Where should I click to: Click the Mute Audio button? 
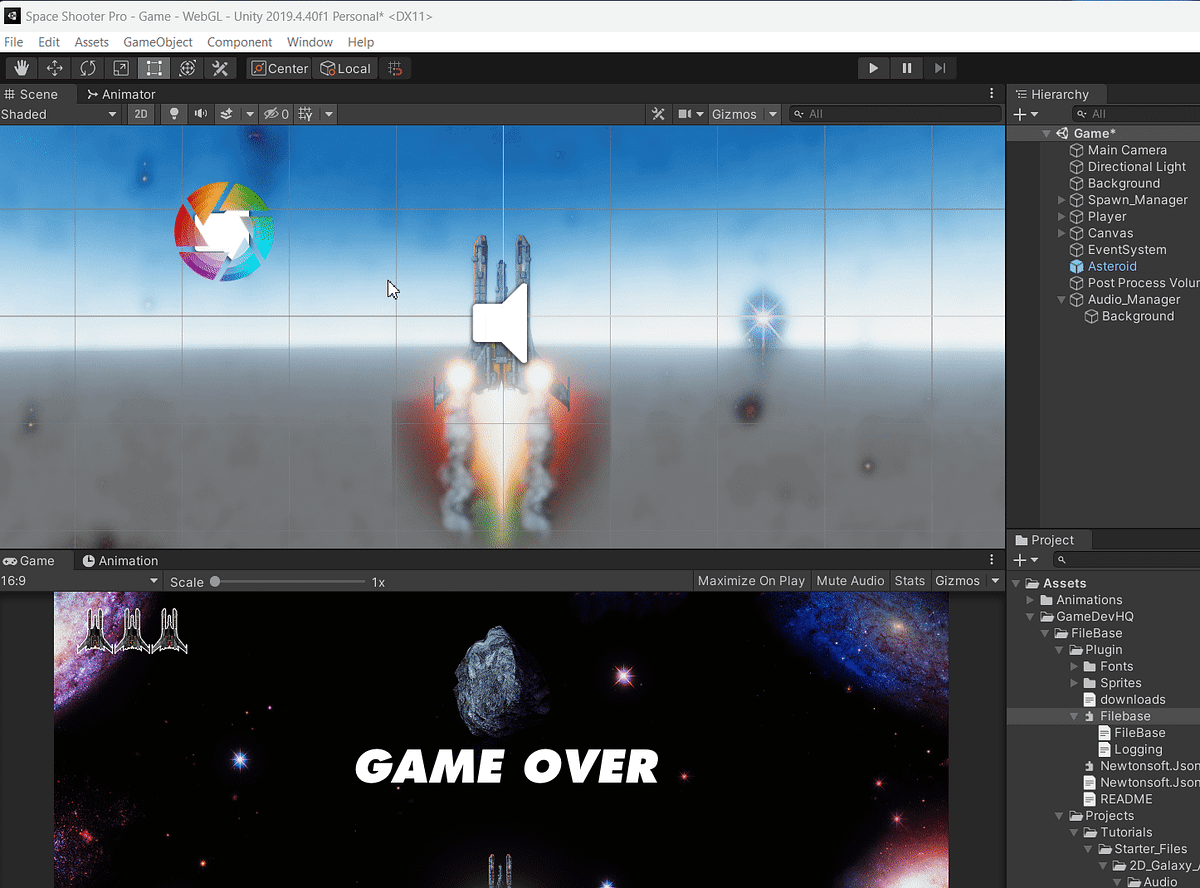pyautogui.click(x=850, y=580)
